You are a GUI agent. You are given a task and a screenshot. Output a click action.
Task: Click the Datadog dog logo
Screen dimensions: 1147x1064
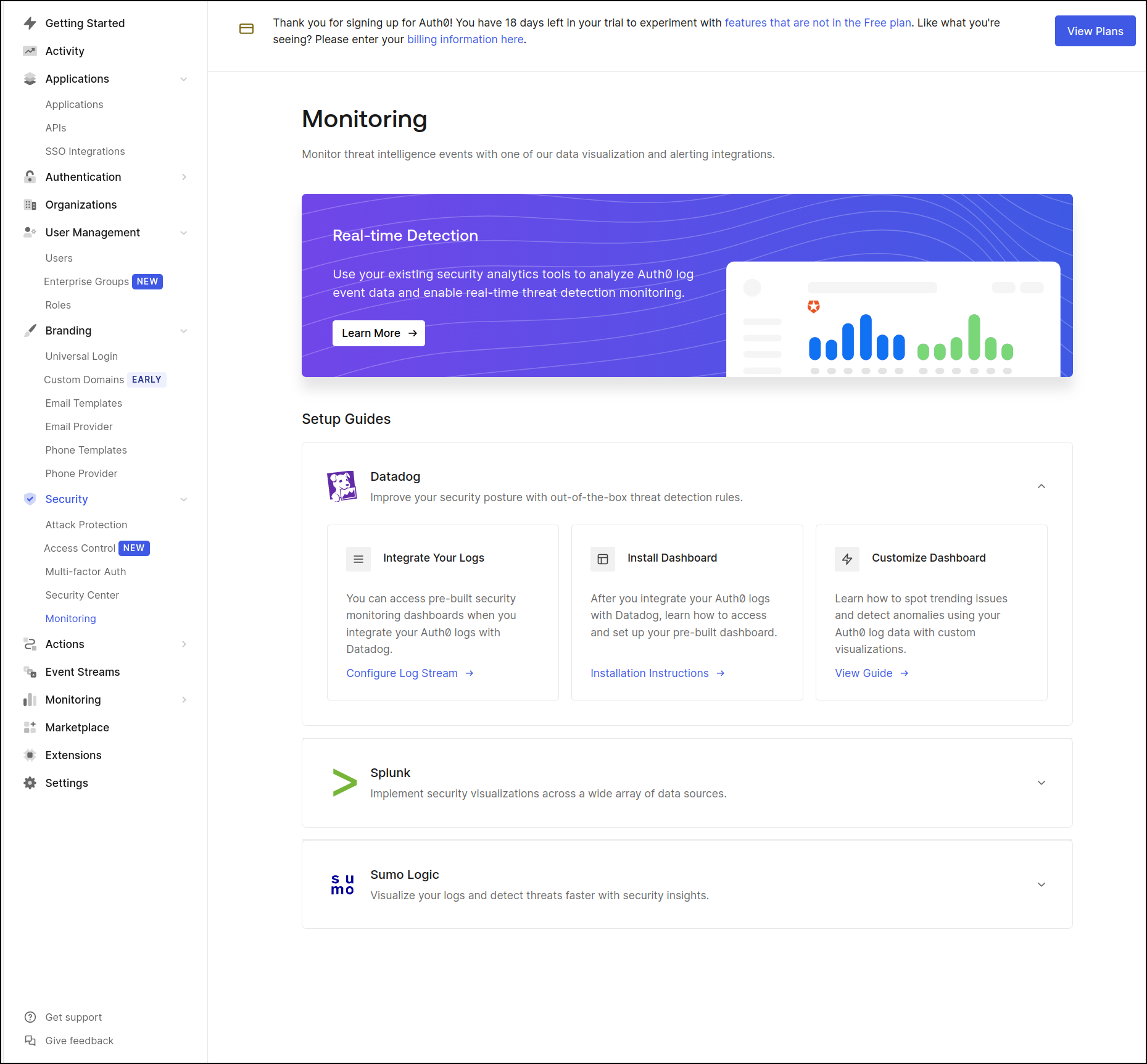(x=342, y=486)
